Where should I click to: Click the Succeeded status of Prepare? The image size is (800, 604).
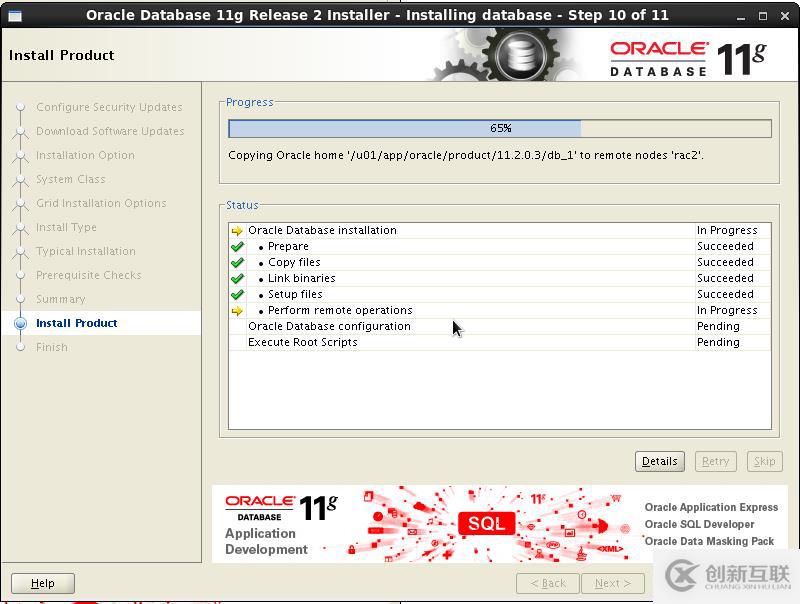tap(725, 247)
